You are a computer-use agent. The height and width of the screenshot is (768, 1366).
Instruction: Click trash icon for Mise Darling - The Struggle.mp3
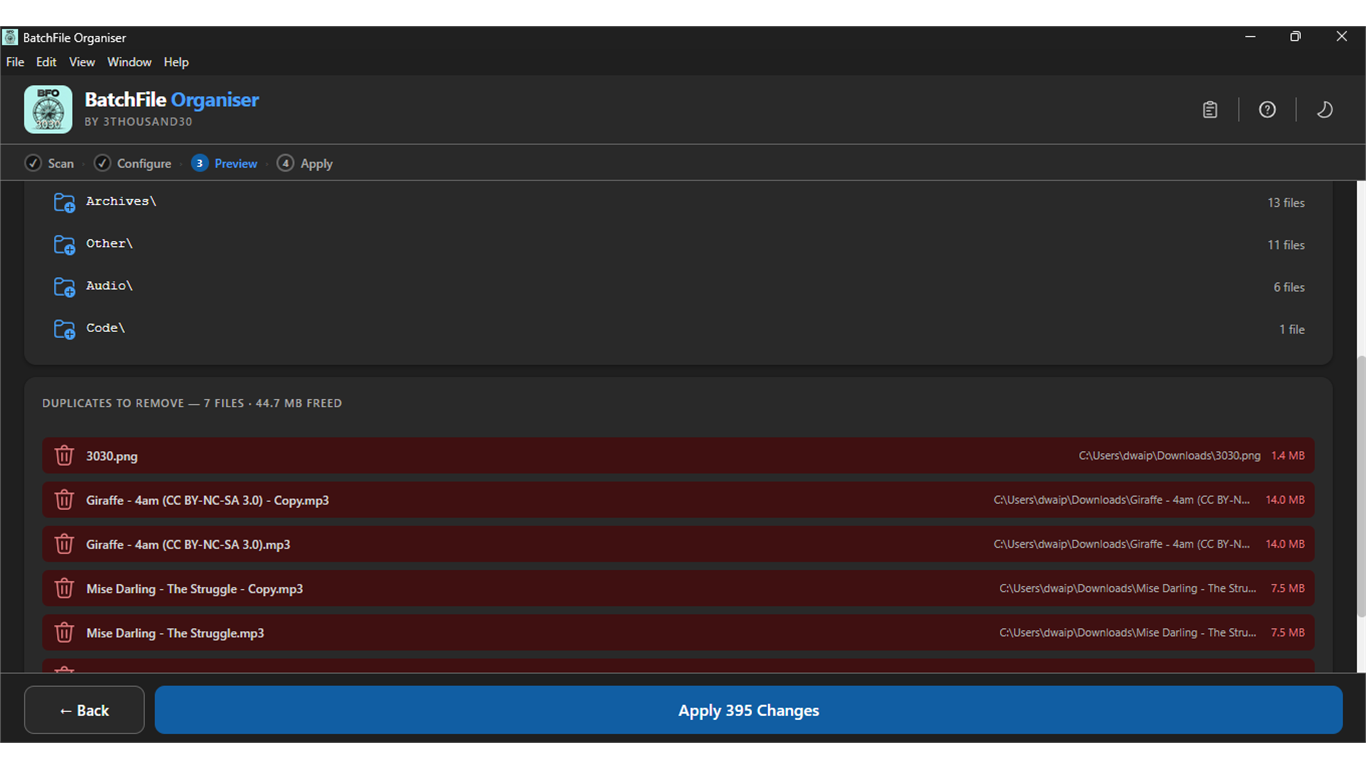point(64,632)
